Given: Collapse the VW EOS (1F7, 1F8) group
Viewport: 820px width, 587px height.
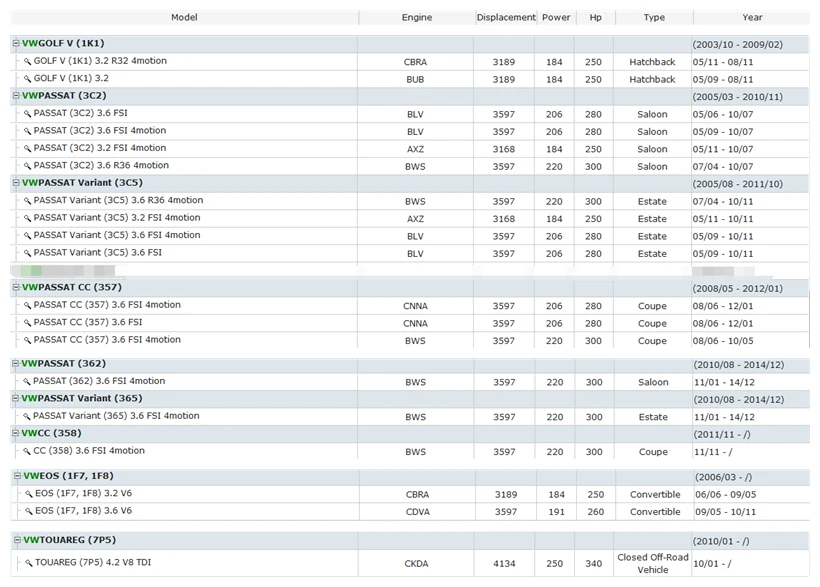Looking at the screenshot, I should pos(18,476).
